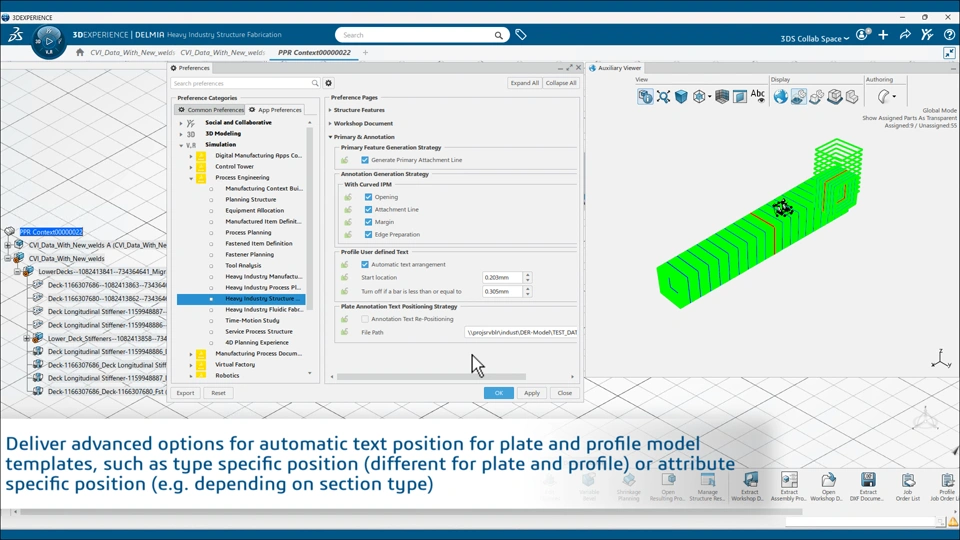The width and height of the screenshot is (960, 540).
Task: Collapse Primary & Annotation section
Action: pos(331,137)
